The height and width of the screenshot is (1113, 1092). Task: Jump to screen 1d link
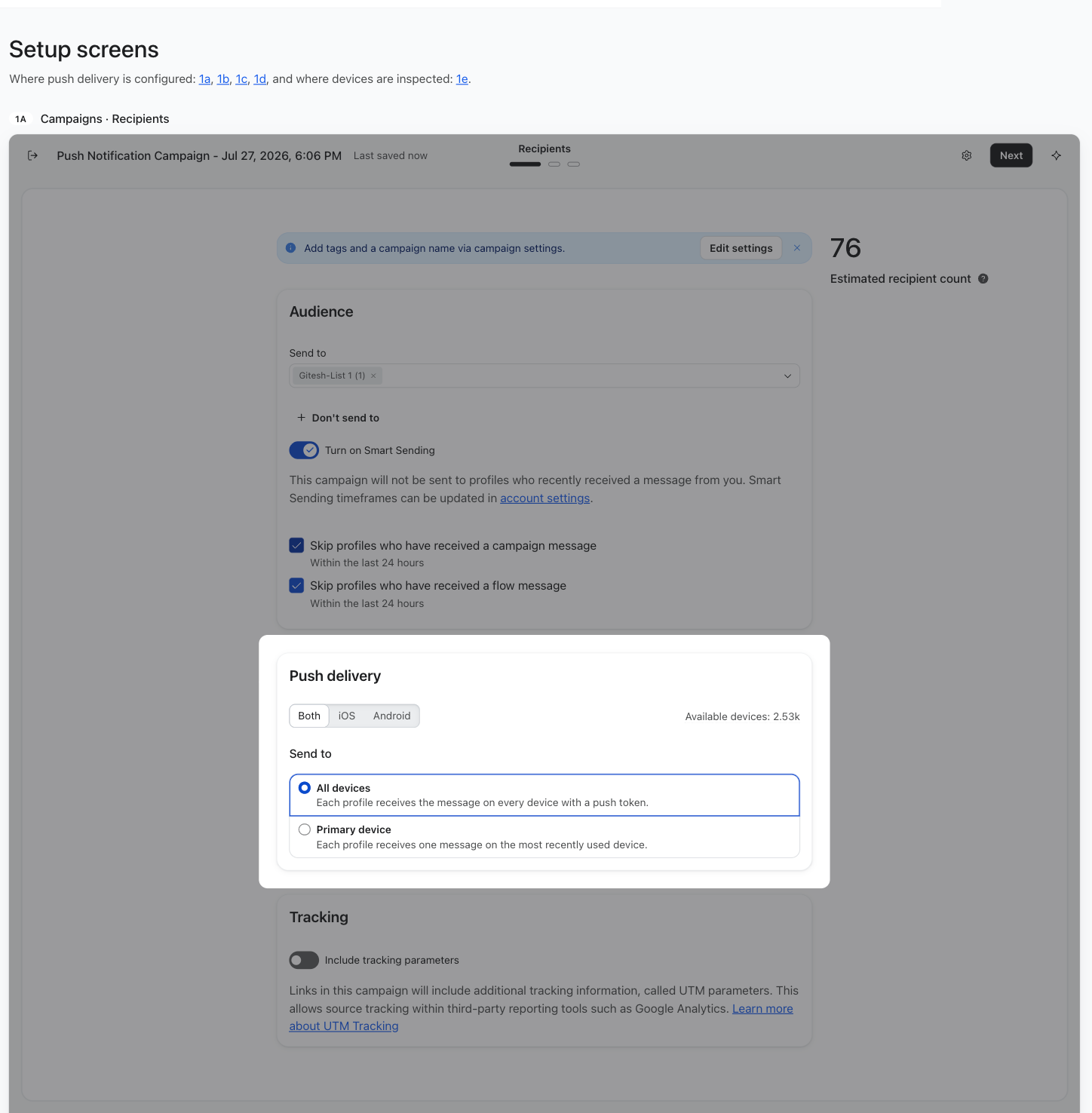tap(259, 79)
